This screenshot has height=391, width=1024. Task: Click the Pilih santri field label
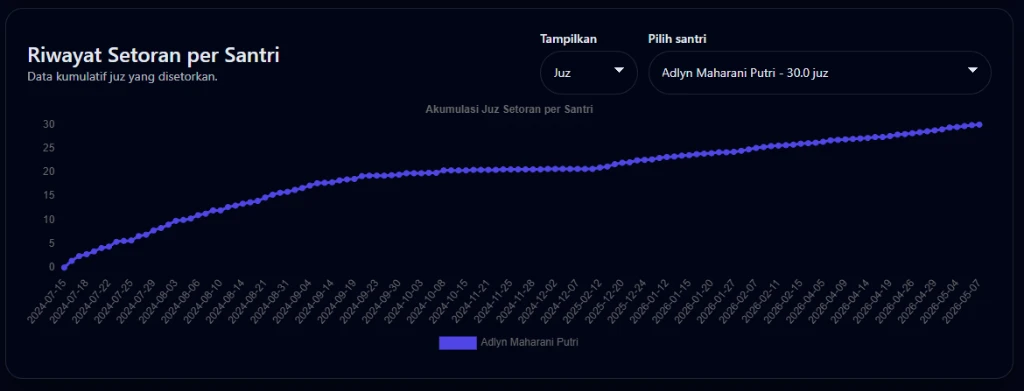(x=677, y=39)
